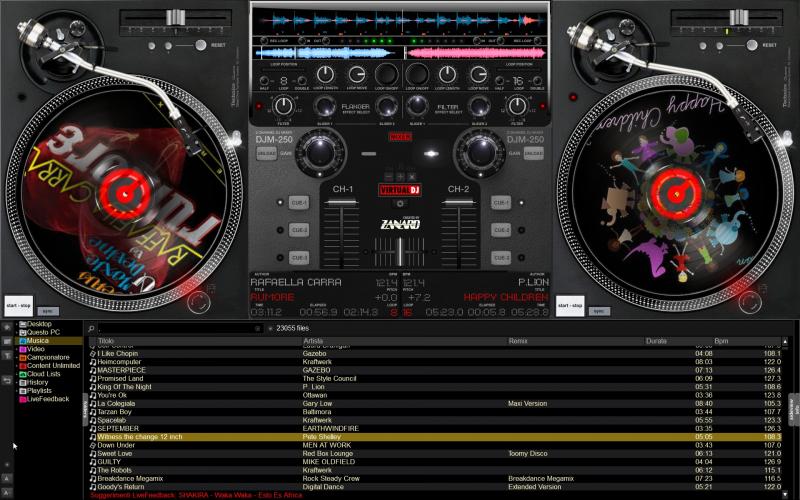Click the icon beside I Like Chopin
This screenshot has height=500, width=800.
coord(93,354)
